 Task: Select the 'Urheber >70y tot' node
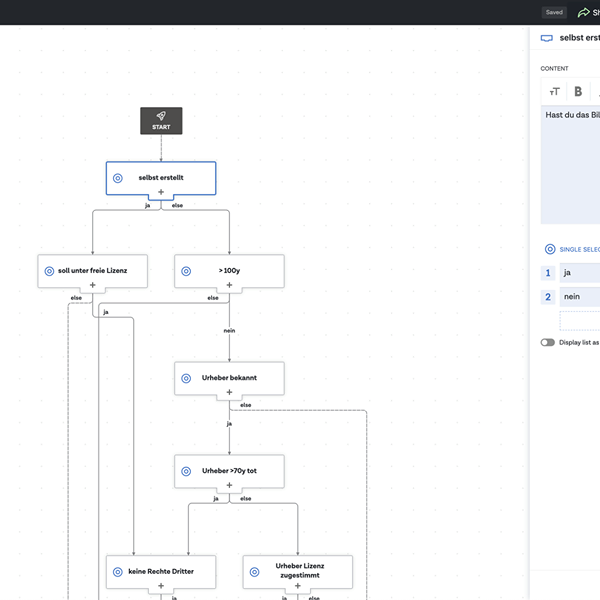point(229,471)
